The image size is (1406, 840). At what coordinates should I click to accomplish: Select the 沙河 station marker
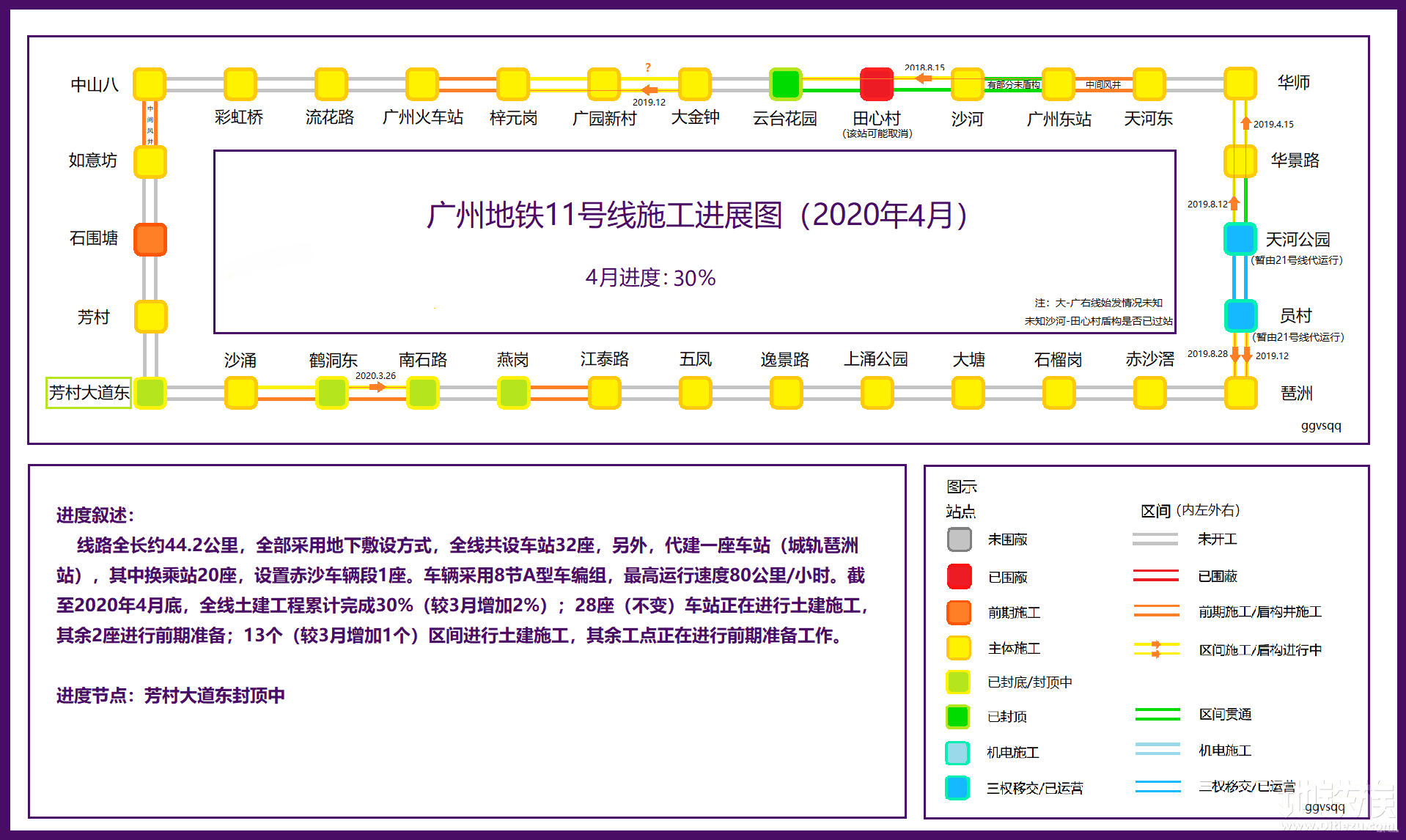coord(968,84)
